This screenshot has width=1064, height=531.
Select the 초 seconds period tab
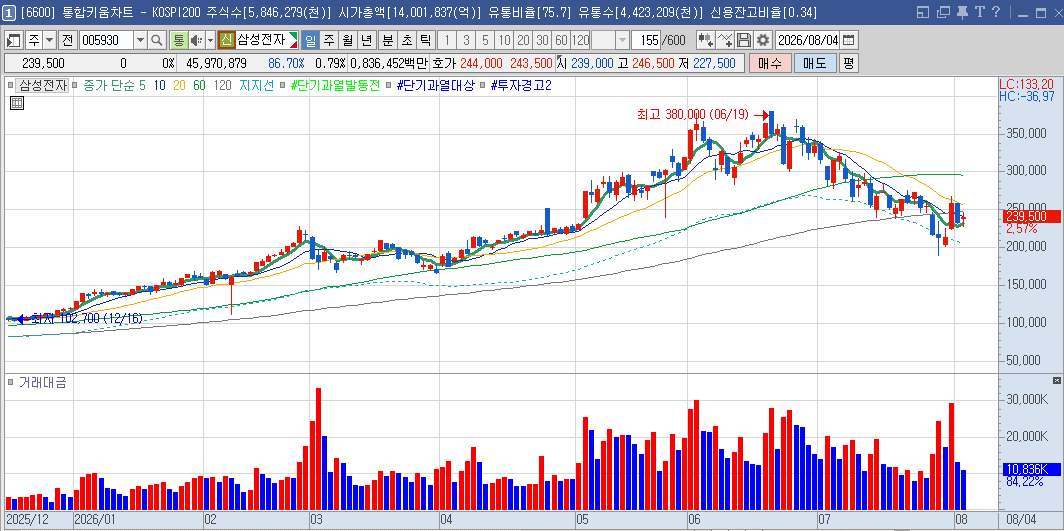406,40
